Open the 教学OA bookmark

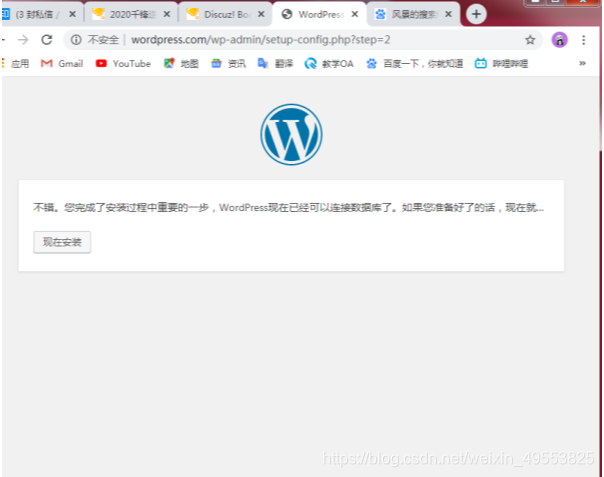coord(329,64)
